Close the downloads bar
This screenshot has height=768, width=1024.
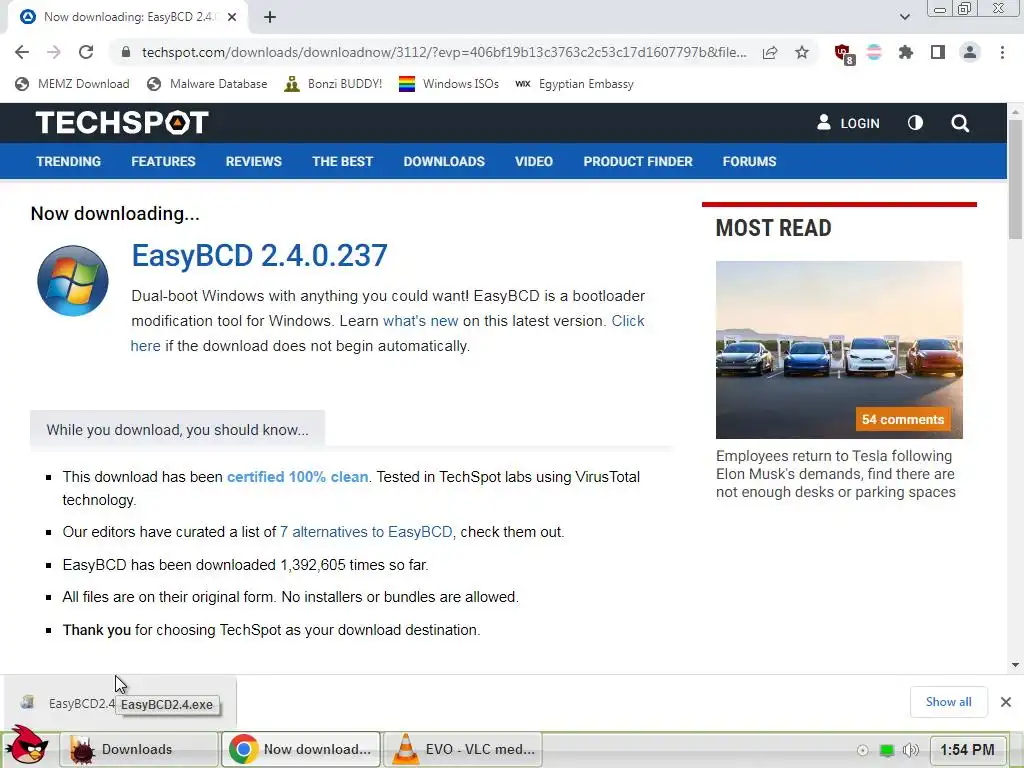point(1006,702)
